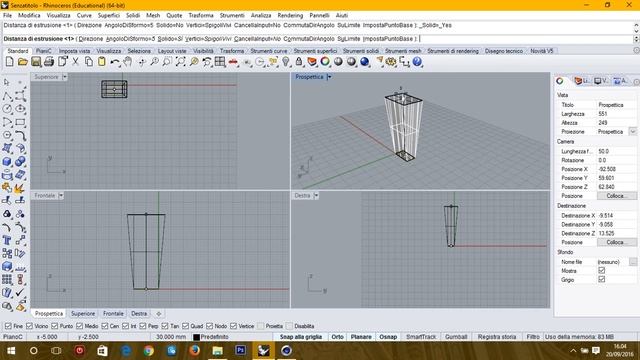
Task: Select the Pan hand tool
Action: [128, 62]
